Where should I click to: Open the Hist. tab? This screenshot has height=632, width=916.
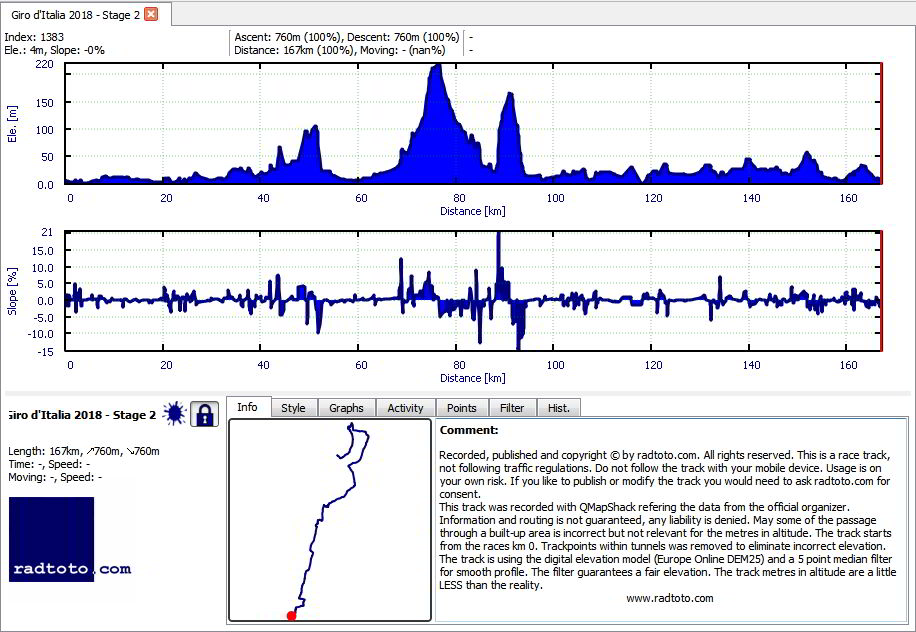[x=558, y=408]
